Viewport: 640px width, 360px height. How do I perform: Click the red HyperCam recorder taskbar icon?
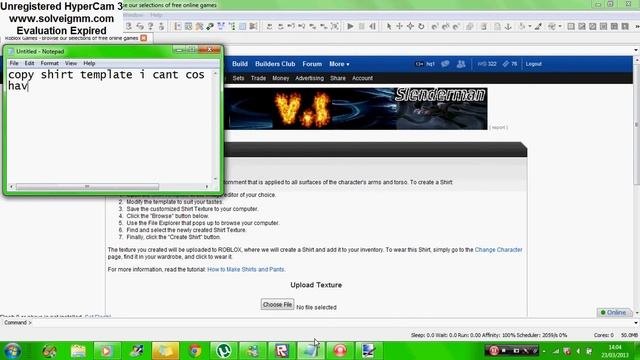coord(340,351)
